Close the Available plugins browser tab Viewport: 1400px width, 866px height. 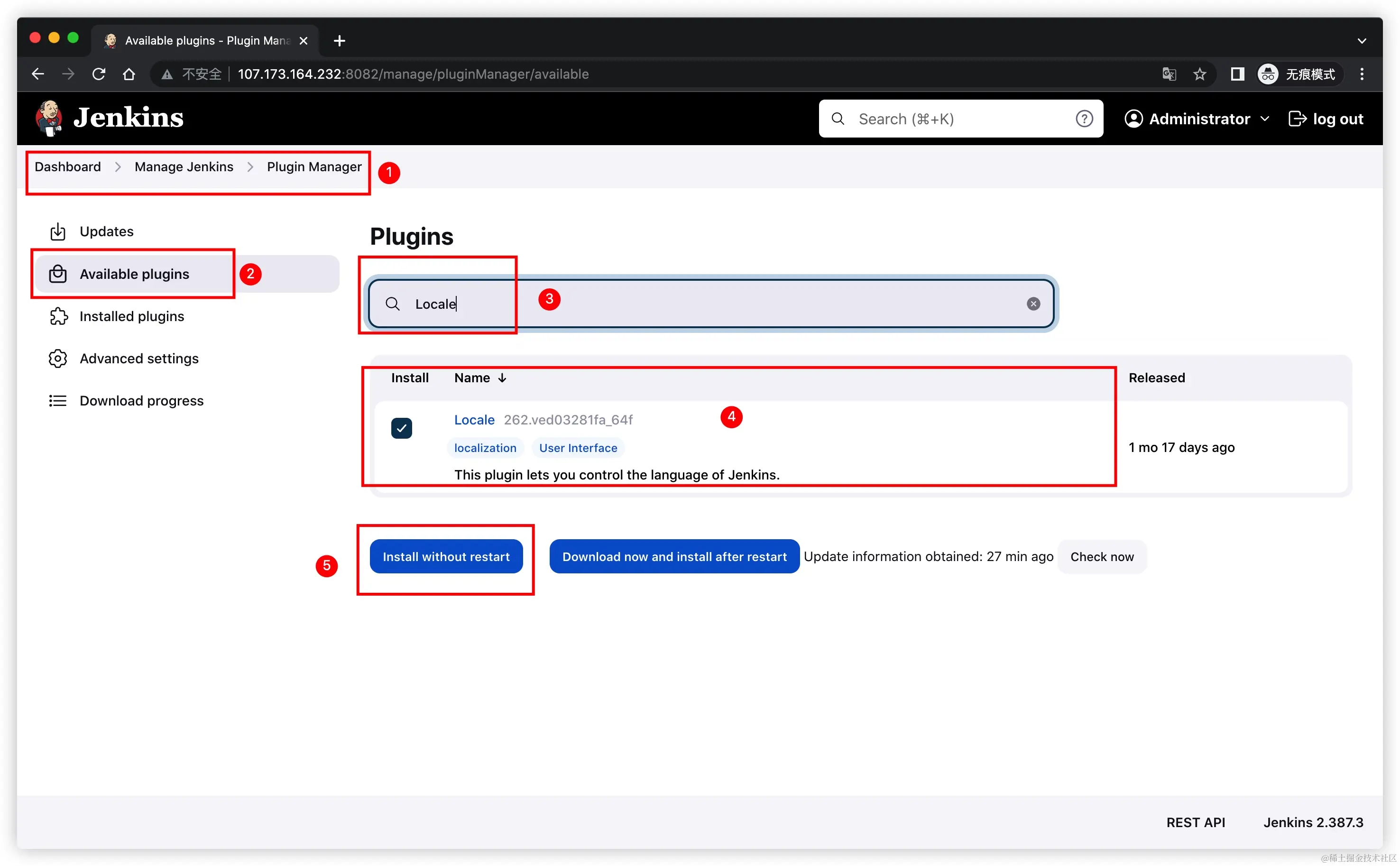coord(304,41)
